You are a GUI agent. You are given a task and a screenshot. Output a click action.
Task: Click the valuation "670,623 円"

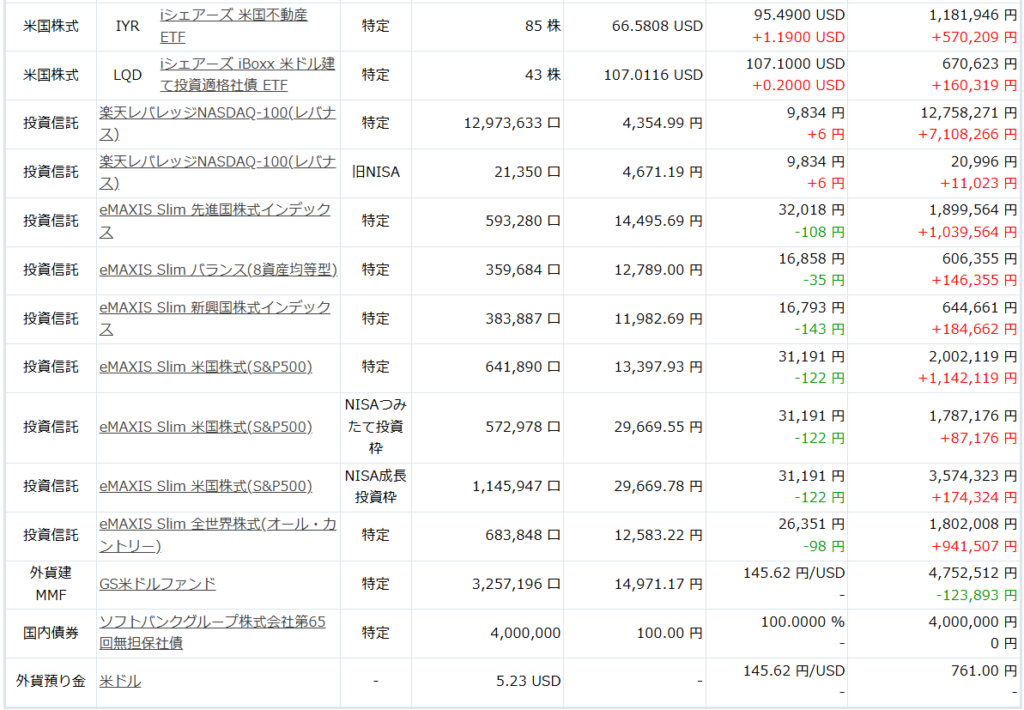pos(980,64)
